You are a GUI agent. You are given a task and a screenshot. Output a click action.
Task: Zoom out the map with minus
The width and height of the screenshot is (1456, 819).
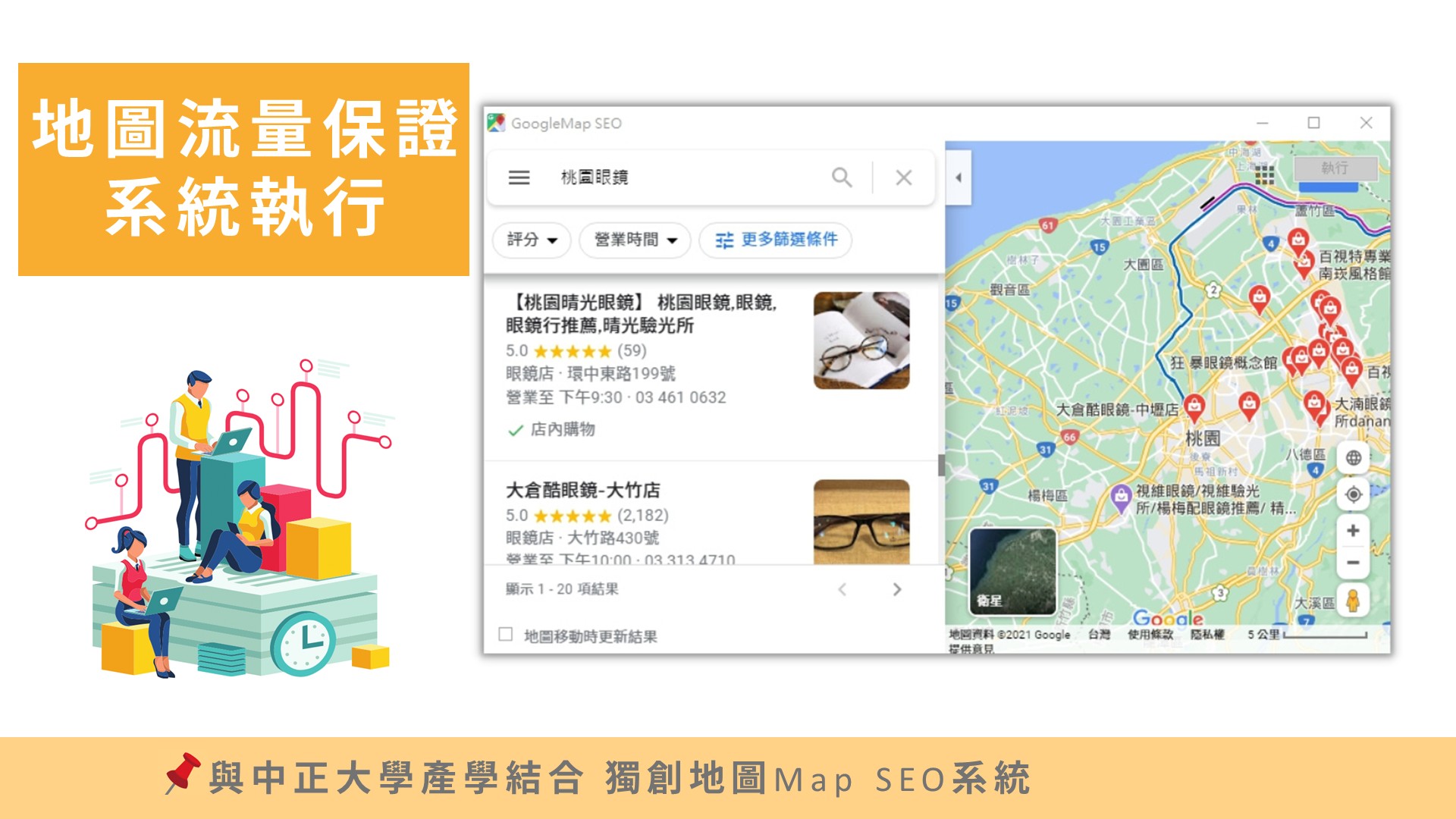[x=1353, y=563]
